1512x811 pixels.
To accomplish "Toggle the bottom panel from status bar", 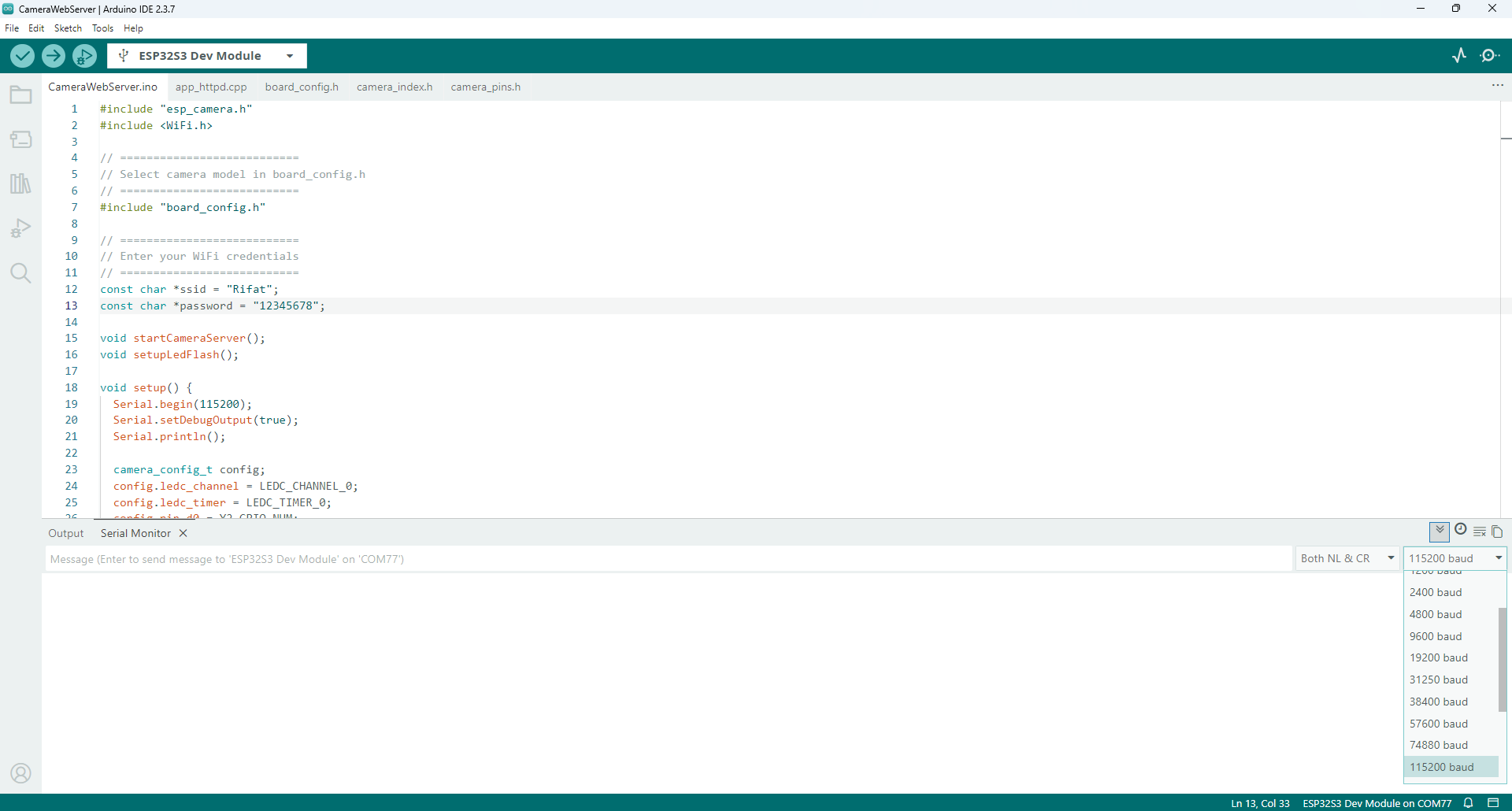I will tap(1493, 803).
